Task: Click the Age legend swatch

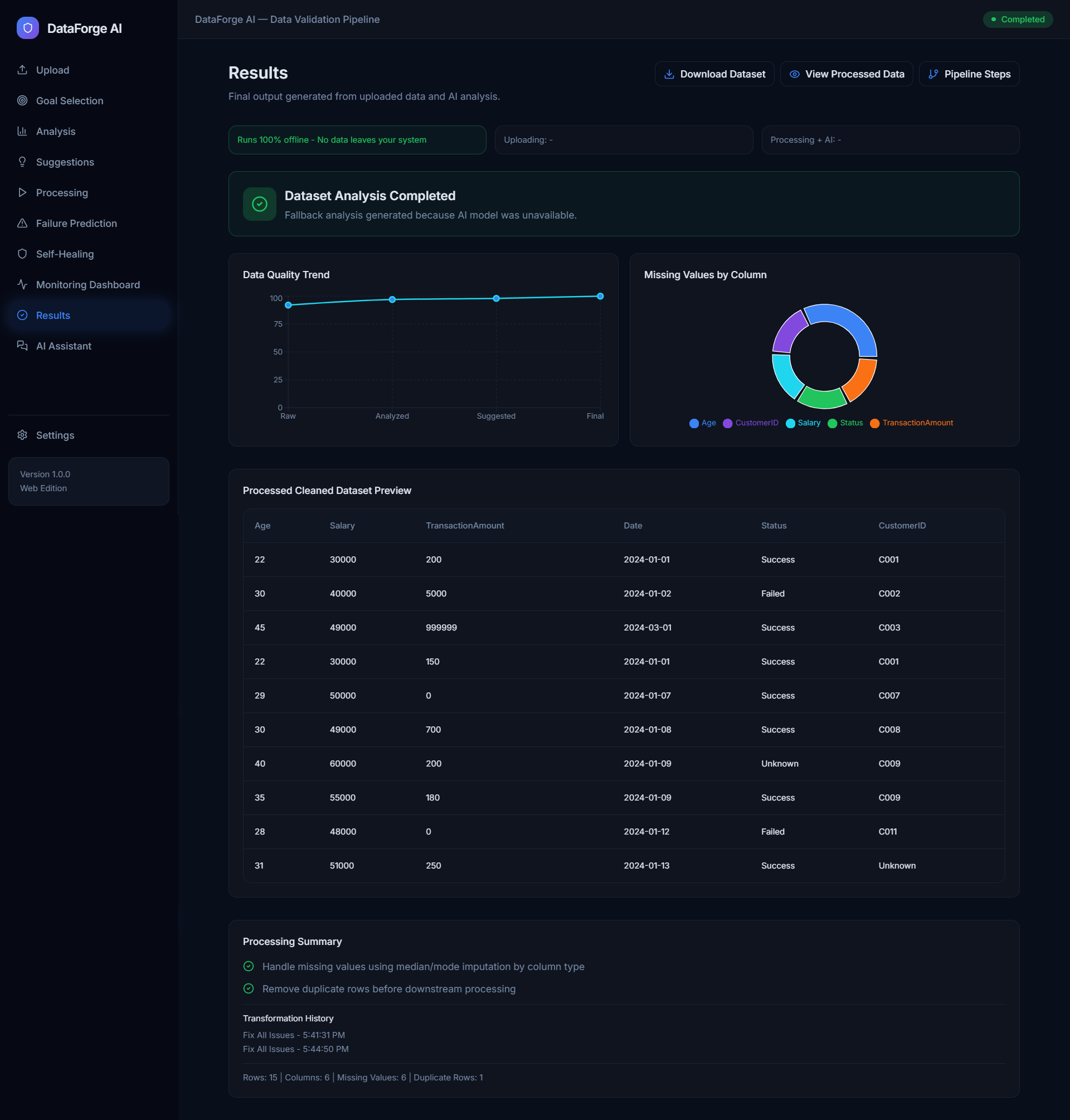Action: point(694,423)
